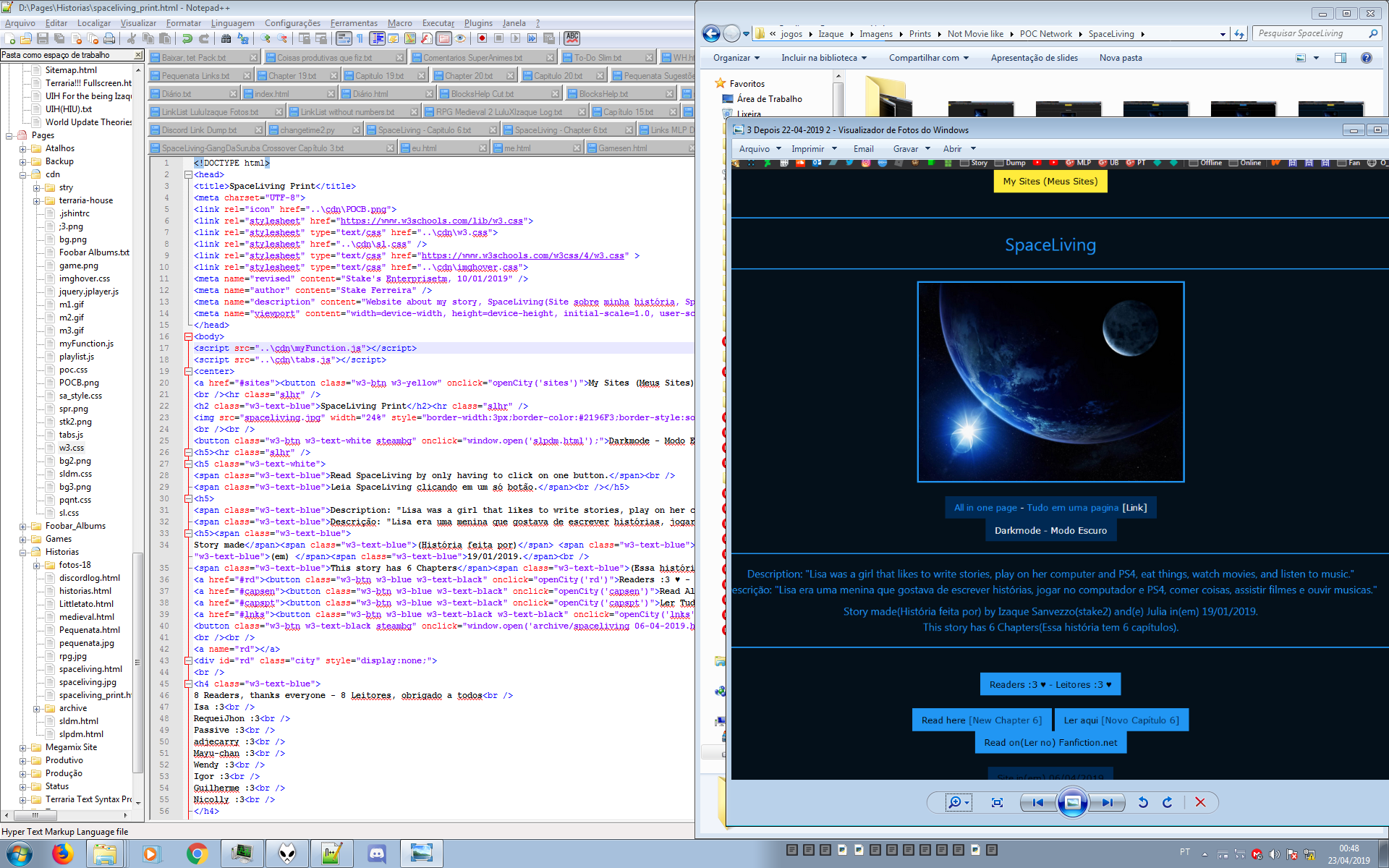Open Discord from the taskbar
Image resolution: width=1389 pixels, height=868 pixels.
(x=377, y=854)
